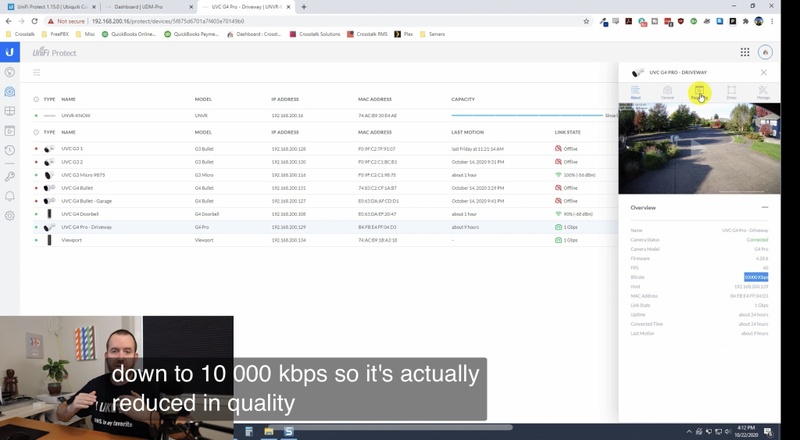800x440 pixels.
Task: Sort cameras by LINK STATE column
Action: (x=567, y=132)
